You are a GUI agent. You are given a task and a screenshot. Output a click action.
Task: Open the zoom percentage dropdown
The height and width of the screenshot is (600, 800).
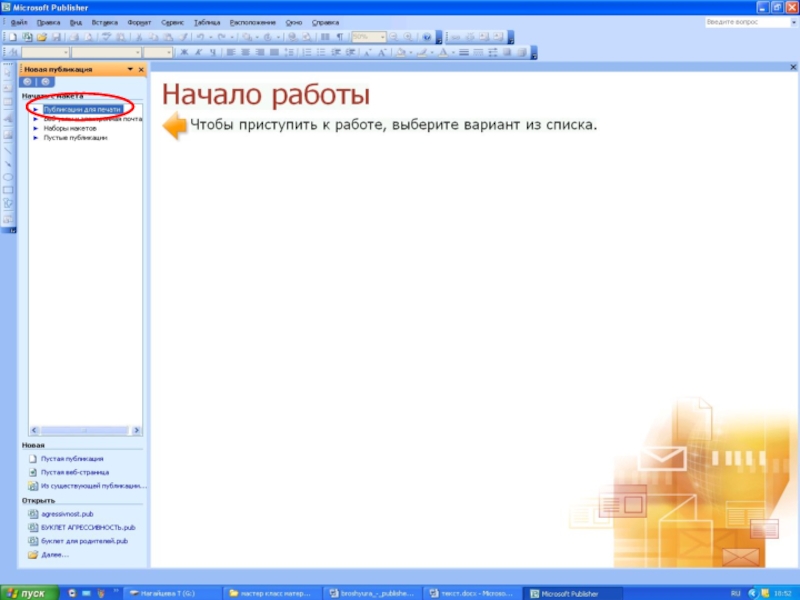382,37
